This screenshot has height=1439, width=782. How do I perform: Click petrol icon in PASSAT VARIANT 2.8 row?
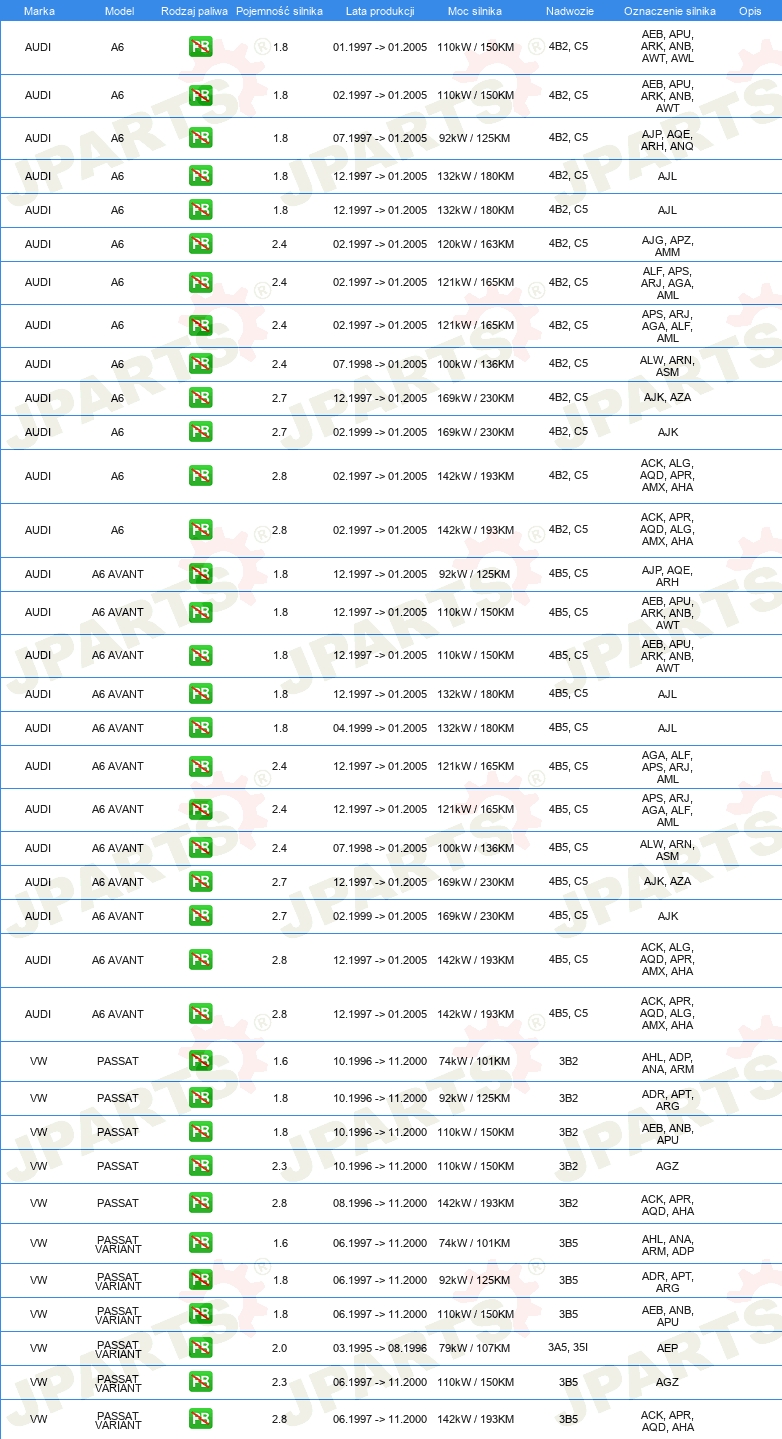click(200, 1419)
